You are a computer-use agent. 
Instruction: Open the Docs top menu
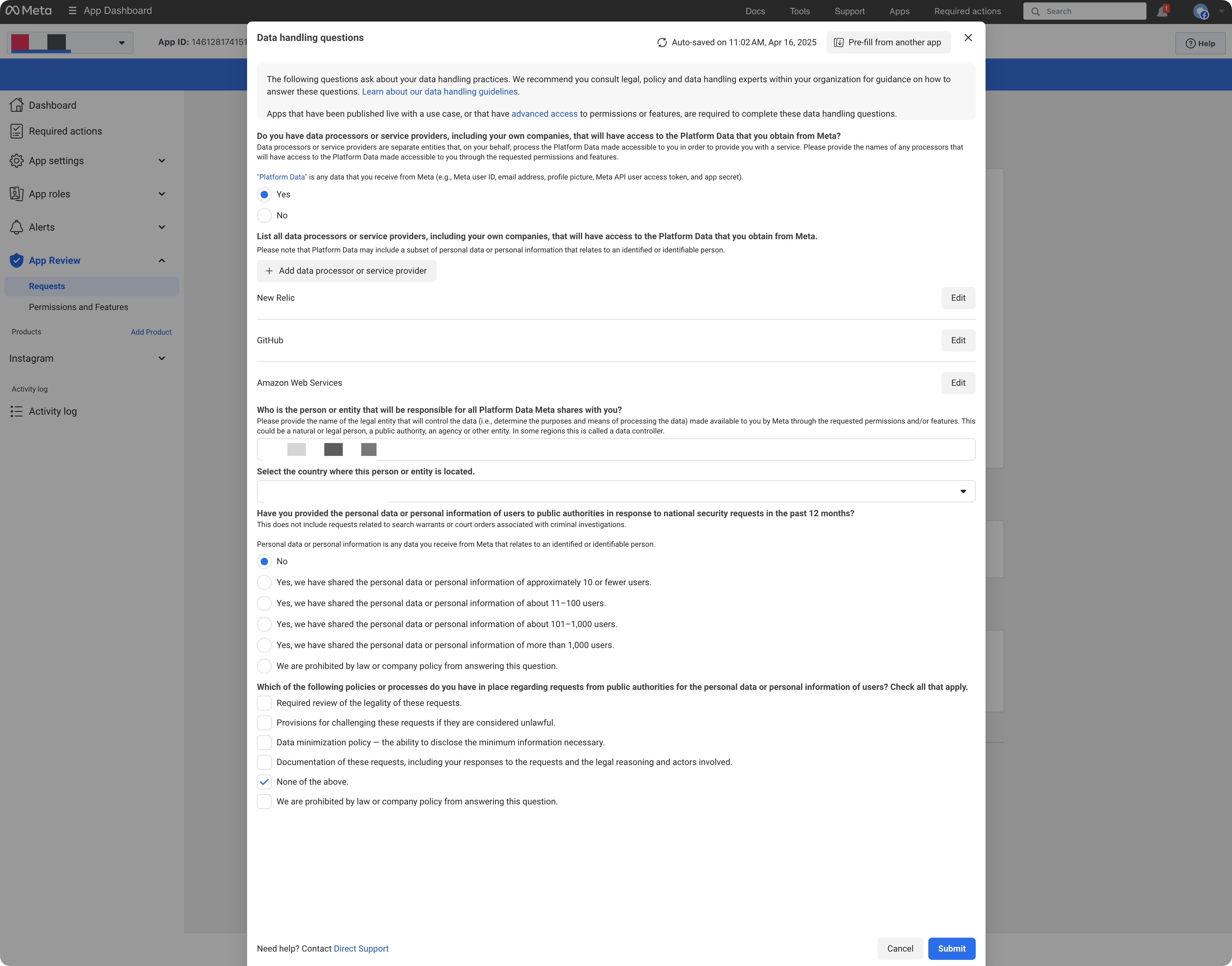pyautogui.click(x=755, y=11)
